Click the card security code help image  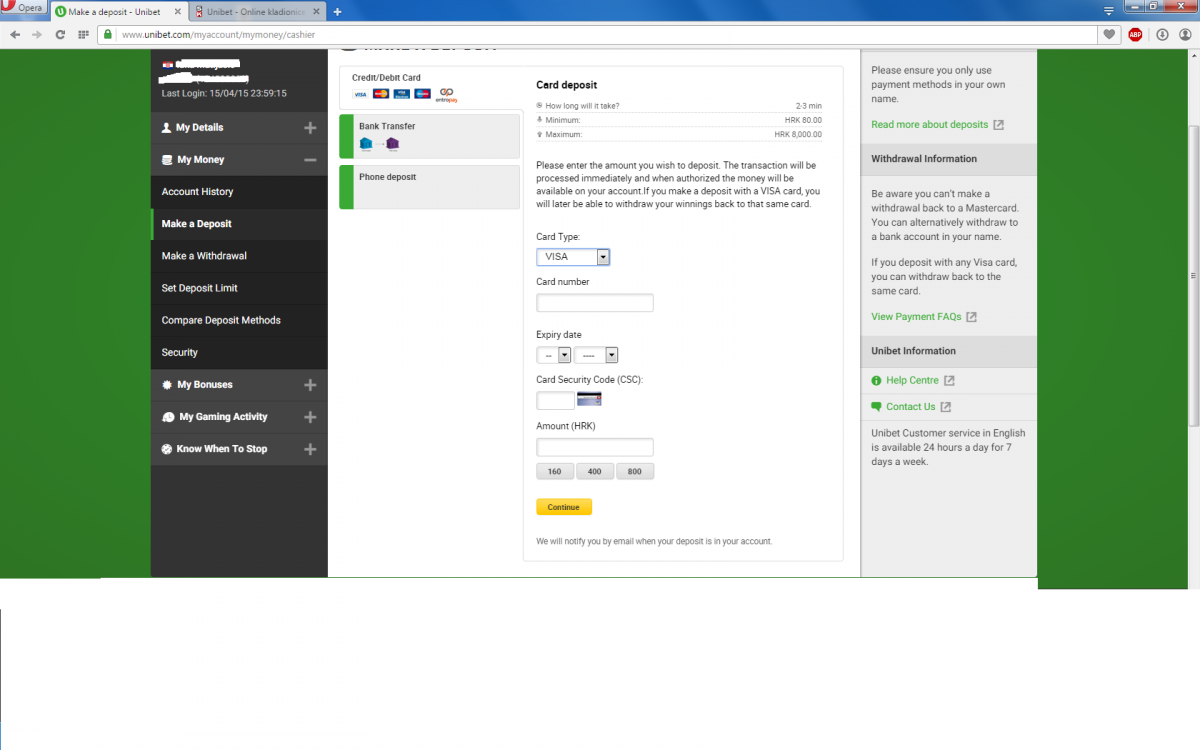[590, 400]
